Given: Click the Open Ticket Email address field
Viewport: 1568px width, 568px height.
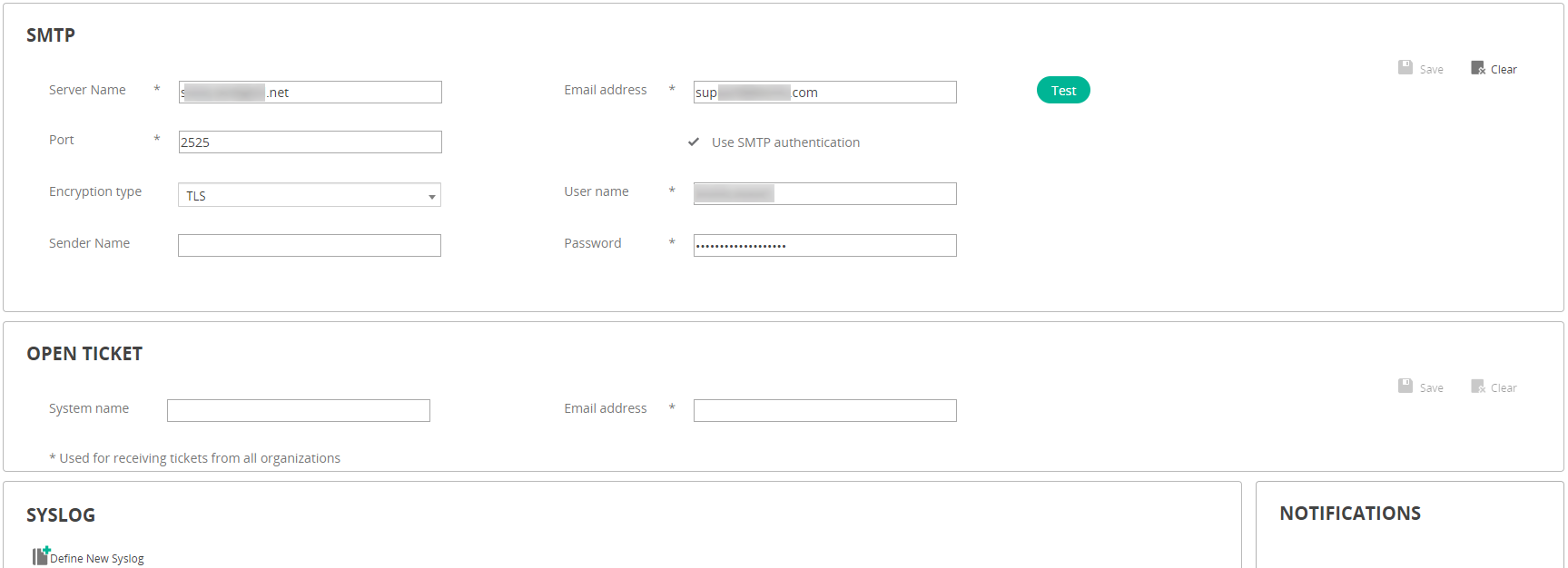Looking at the screenshot, I should [824, 410].
